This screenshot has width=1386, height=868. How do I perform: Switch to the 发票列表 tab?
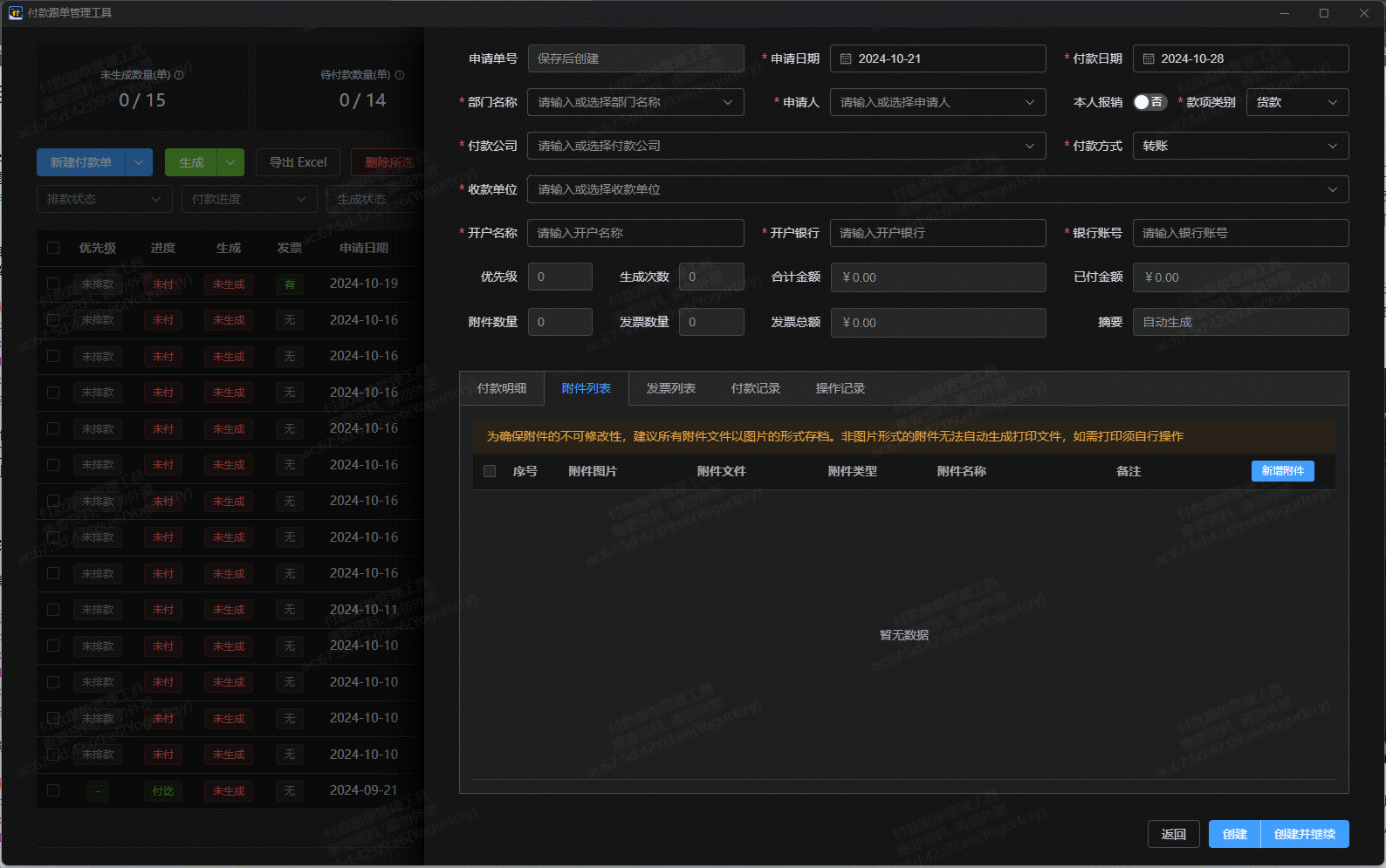(x=671, y=388)
